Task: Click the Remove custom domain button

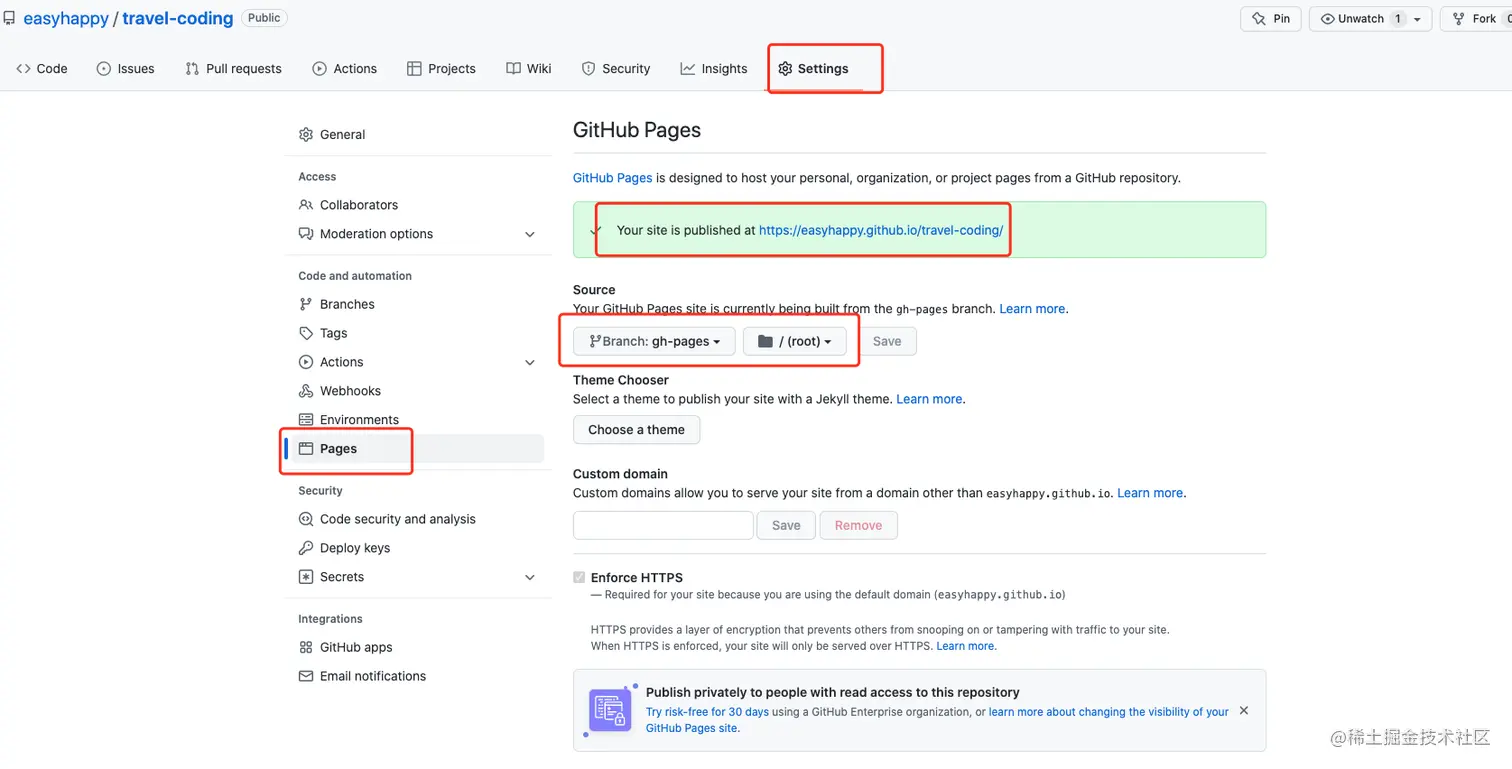Action: click(x=858, y=525)
